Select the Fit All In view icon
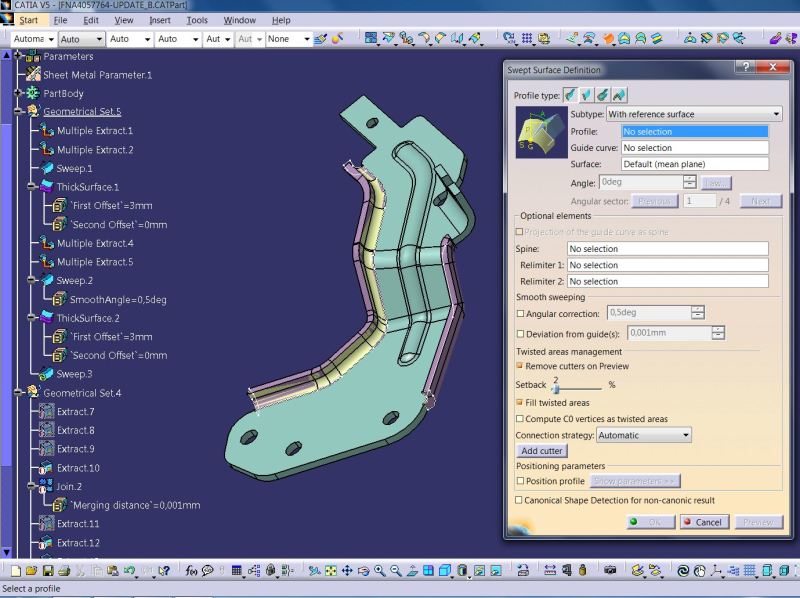Screen dimensions: 800x598 331,570
